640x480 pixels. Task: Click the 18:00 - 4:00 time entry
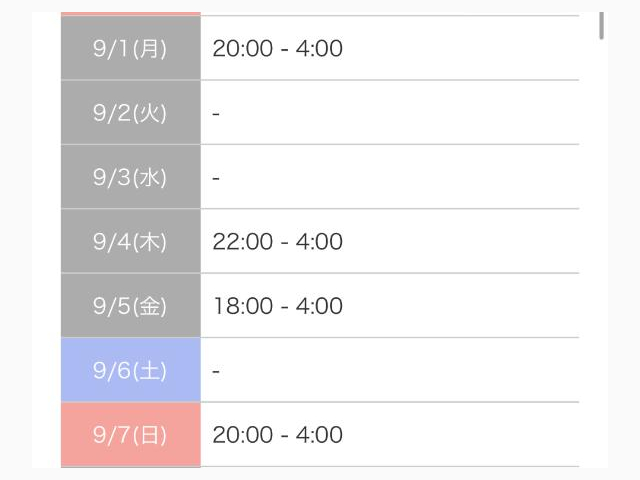[x=278, y=306]
